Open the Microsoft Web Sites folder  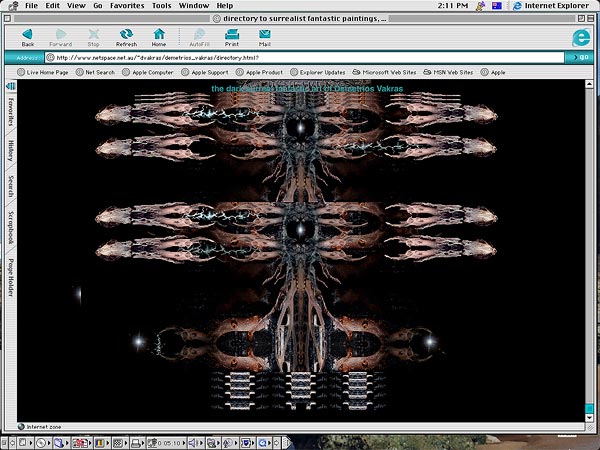point(384,72)
